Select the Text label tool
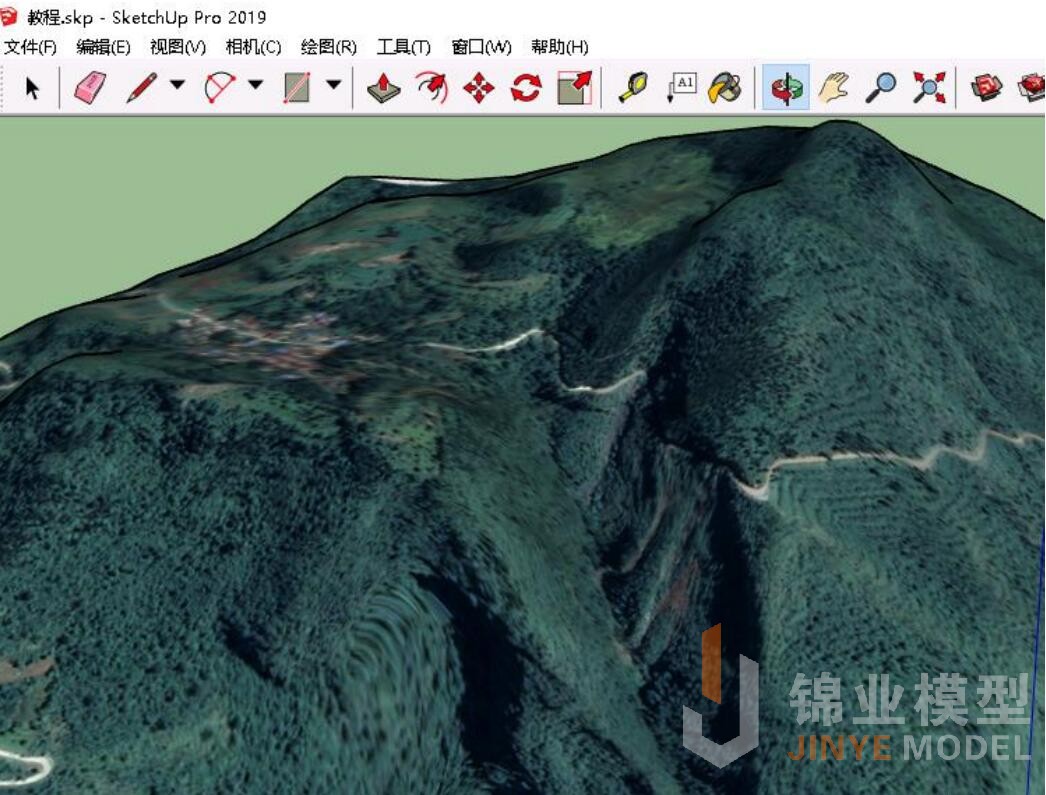 [681, 87]
